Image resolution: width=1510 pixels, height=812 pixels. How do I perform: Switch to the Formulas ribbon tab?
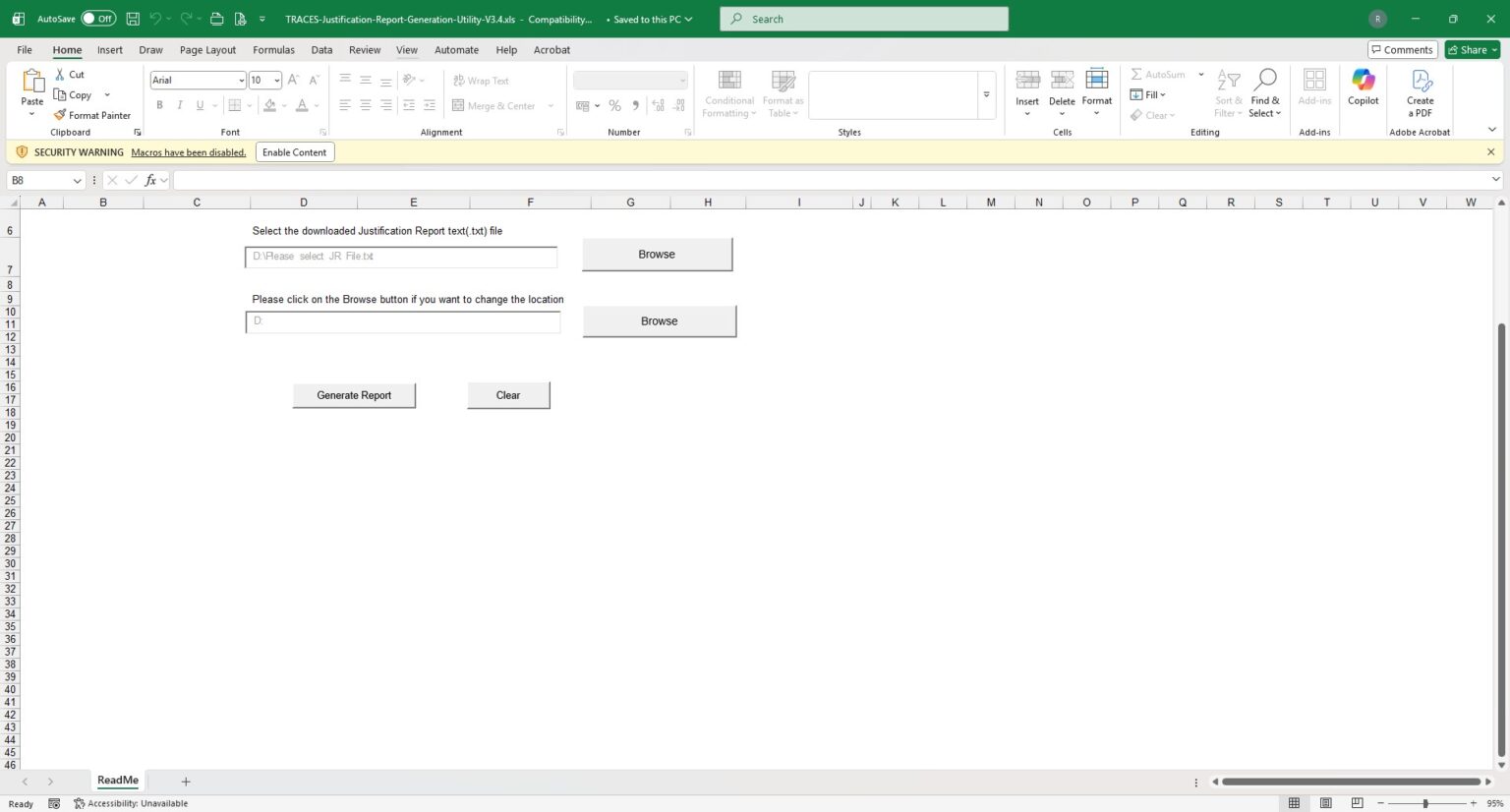tap(273, 50)
